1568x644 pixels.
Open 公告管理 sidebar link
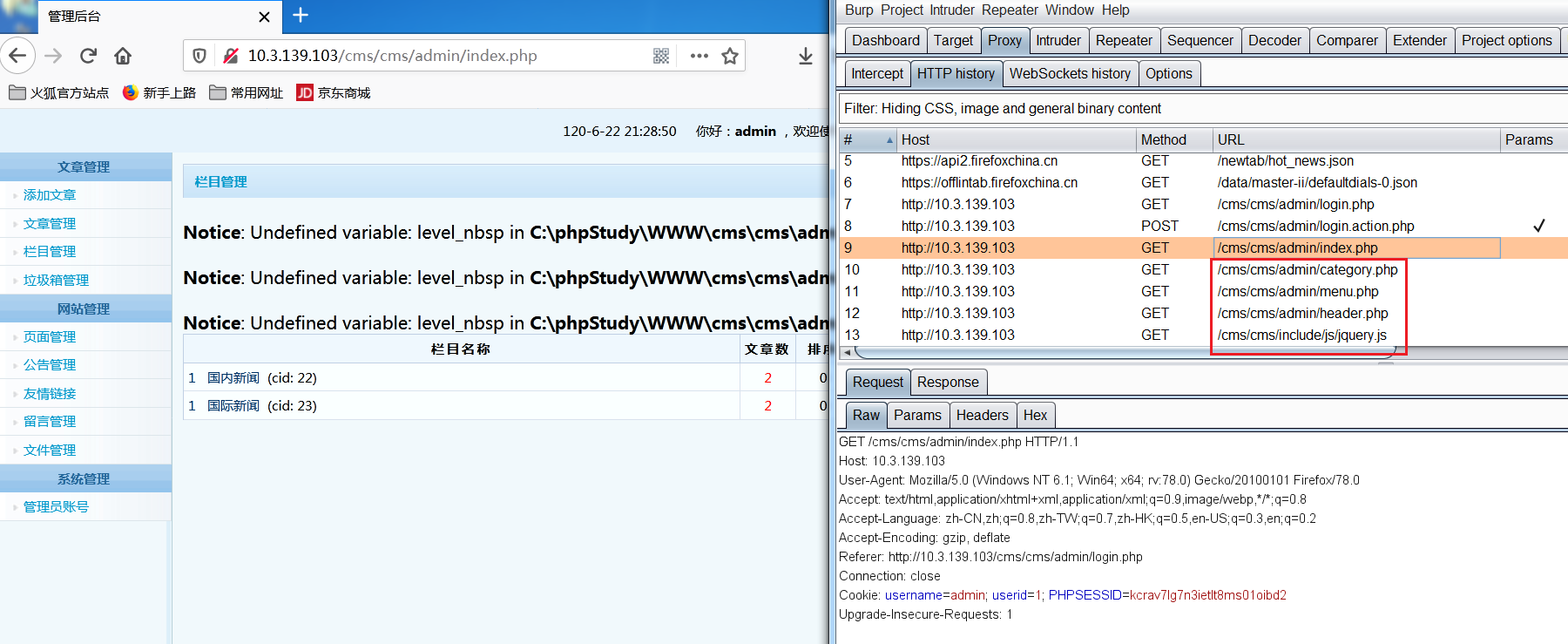click(50, 365)
